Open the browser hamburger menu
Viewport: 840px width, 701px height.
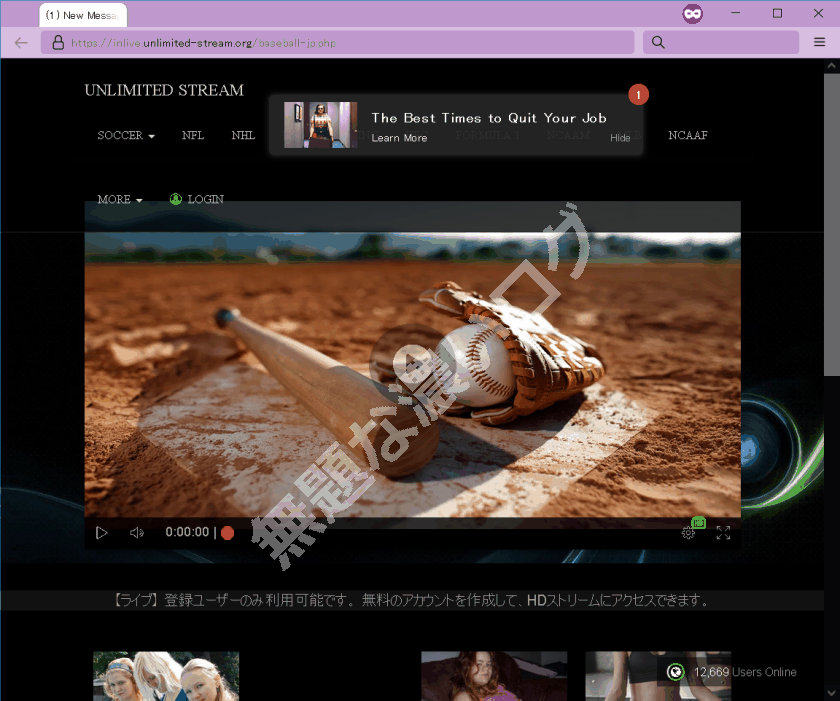[x=819, y=42]
